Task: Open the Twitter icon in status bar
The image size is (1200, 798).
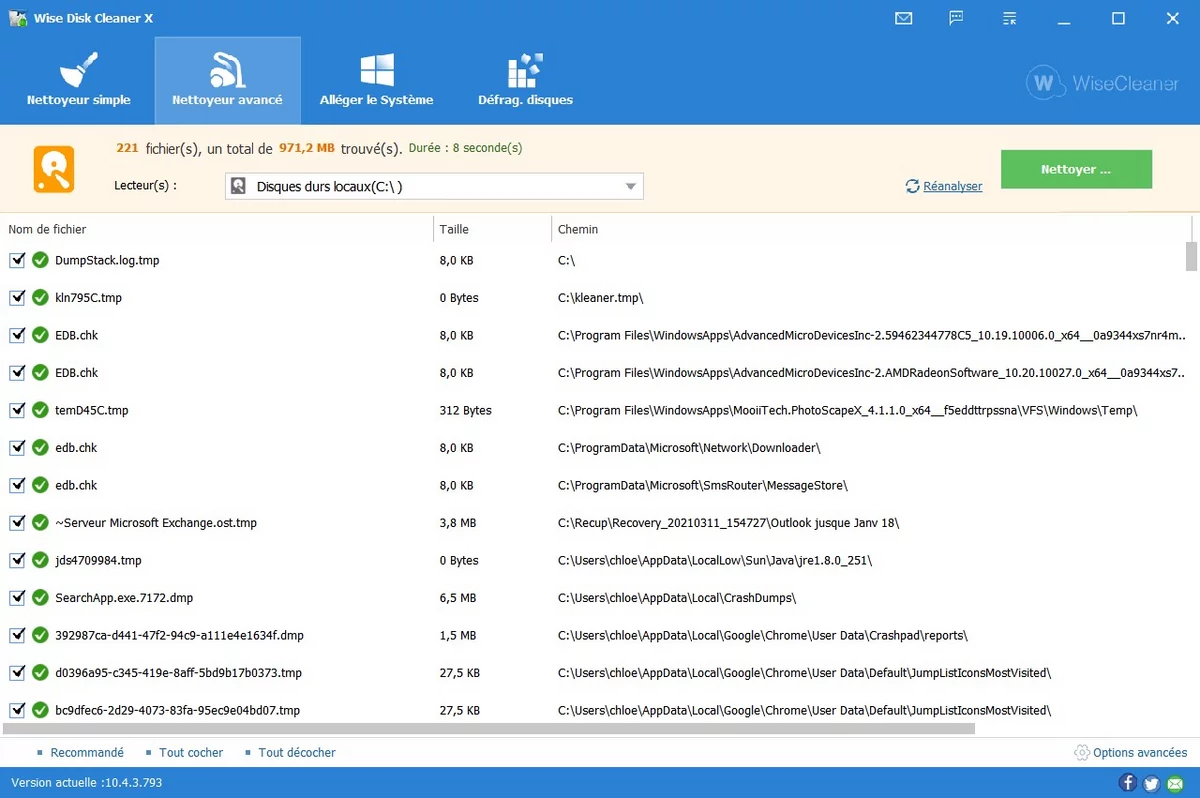Action: (x=1151, y=782)
